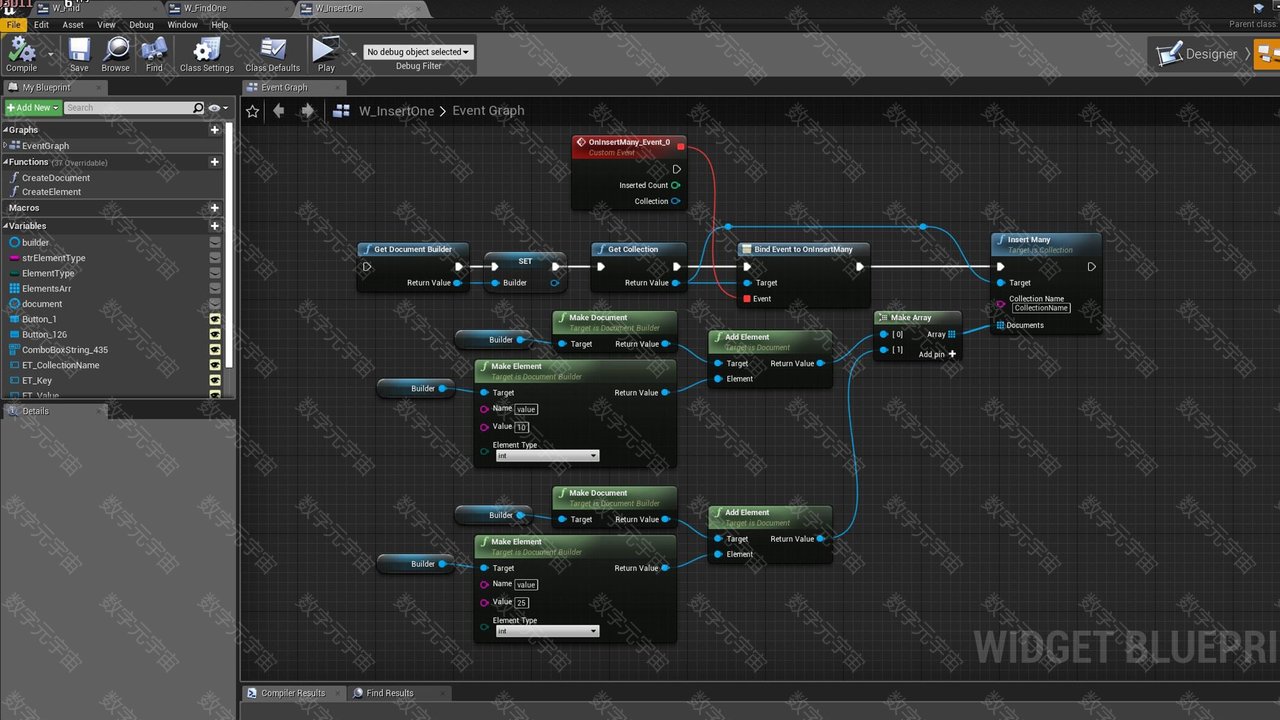The height and width of the screenshot is (720, 1280).
Task: Open Find in the toolbar
Action: [x=154, y=54]
